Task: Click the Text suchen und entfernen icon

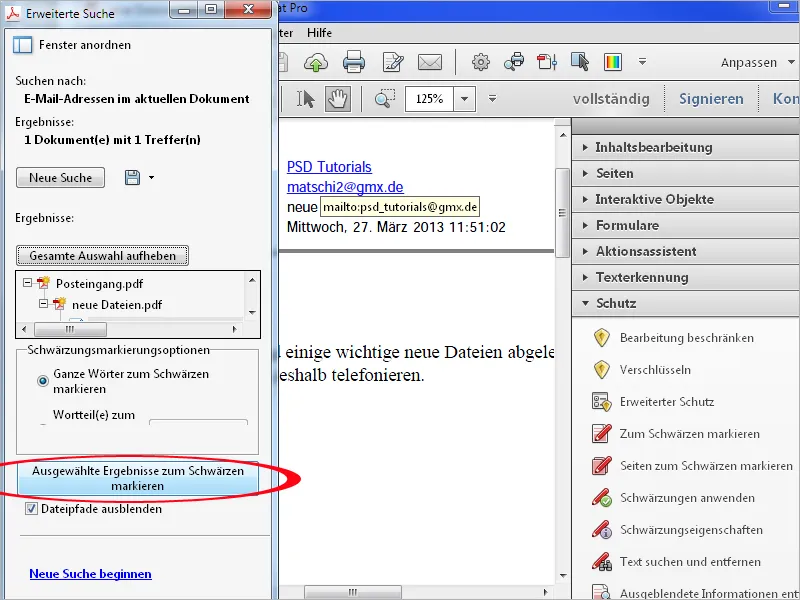Action: 602,562
